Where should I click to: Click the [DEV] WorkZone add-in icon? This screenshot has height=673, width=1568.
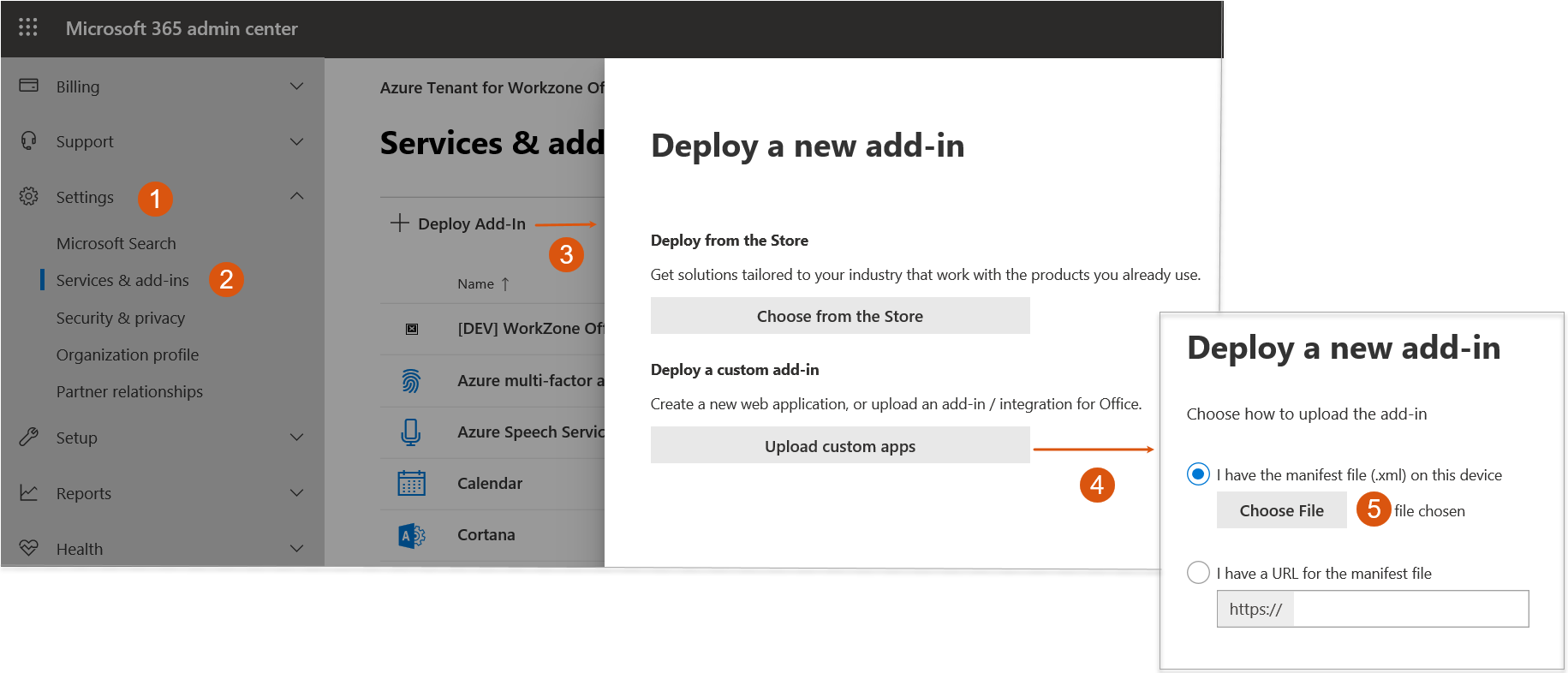[412, 329]
